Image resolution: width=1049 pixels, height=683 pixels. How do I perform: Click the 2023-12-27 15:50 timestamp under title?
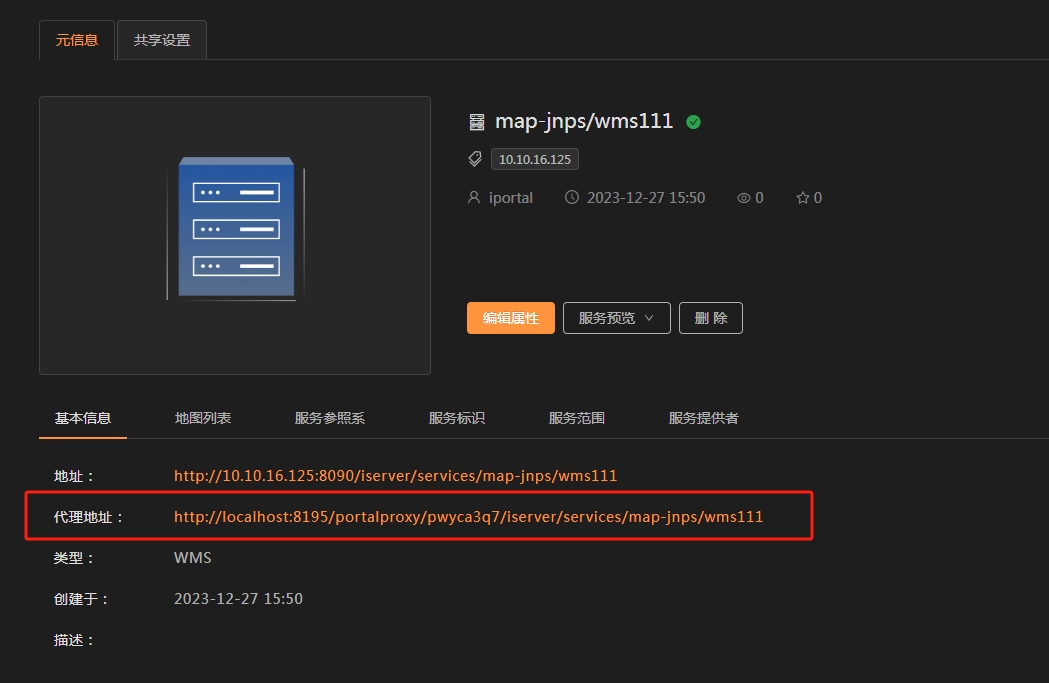click(x=646, y=198)
